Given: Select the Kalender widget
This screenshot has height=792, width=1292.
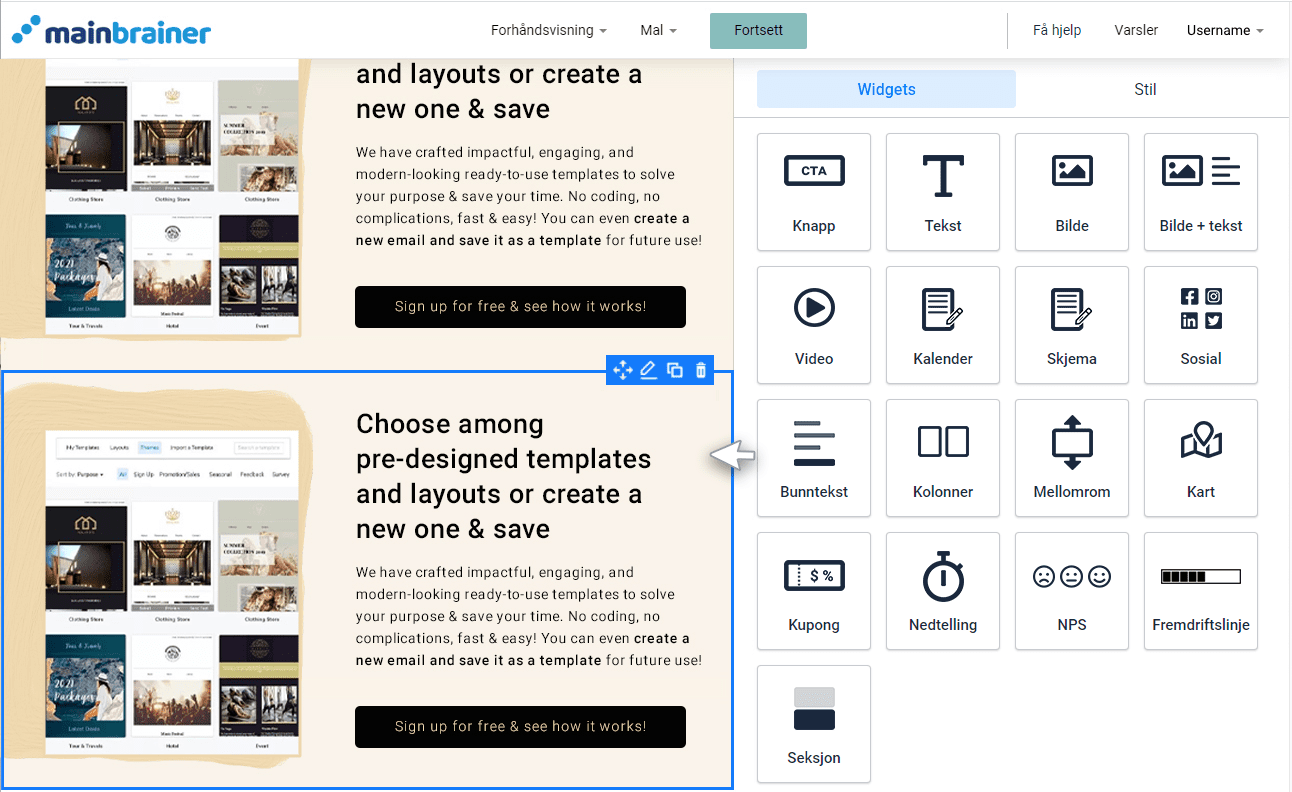Looking at the screenshot, I should tap(942, 325).
